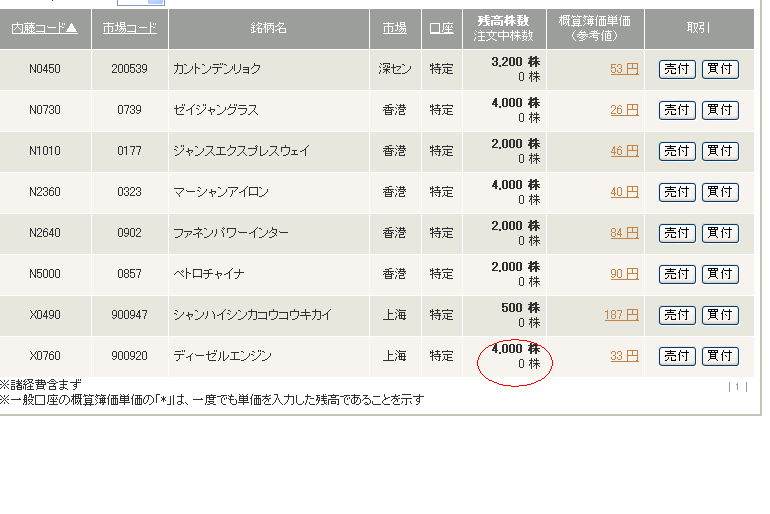Click stock name ファネンパワーインター
Screen dimensions: 770x514
pyautogui.click(x=231, y=233)
